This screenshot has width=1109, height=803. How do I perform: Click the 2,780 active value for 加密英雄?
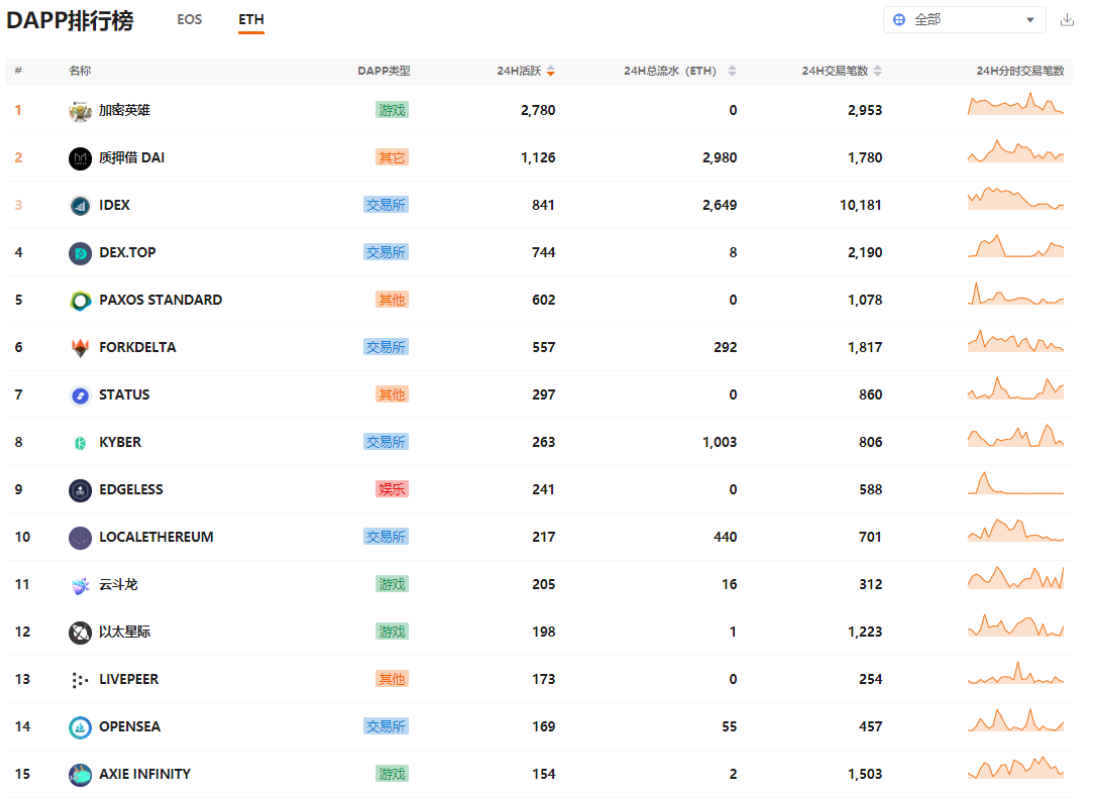tap(538, 110)
